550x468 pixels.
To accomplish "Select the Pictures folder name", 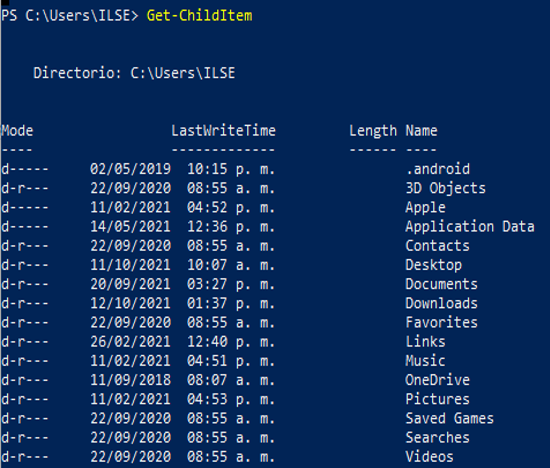I will (437, 399).
